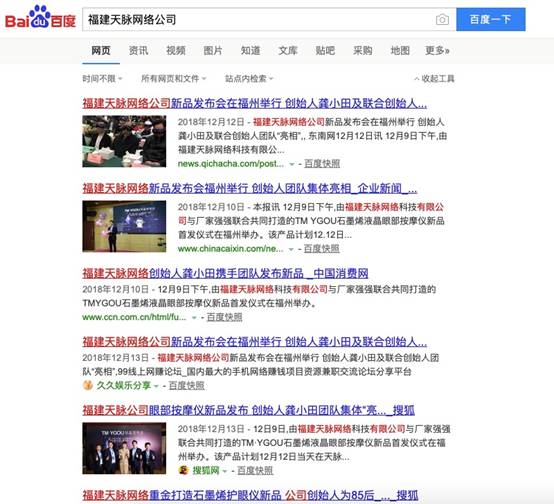
Task: Switch to the 资讯 tab
Action: (138, 51)
